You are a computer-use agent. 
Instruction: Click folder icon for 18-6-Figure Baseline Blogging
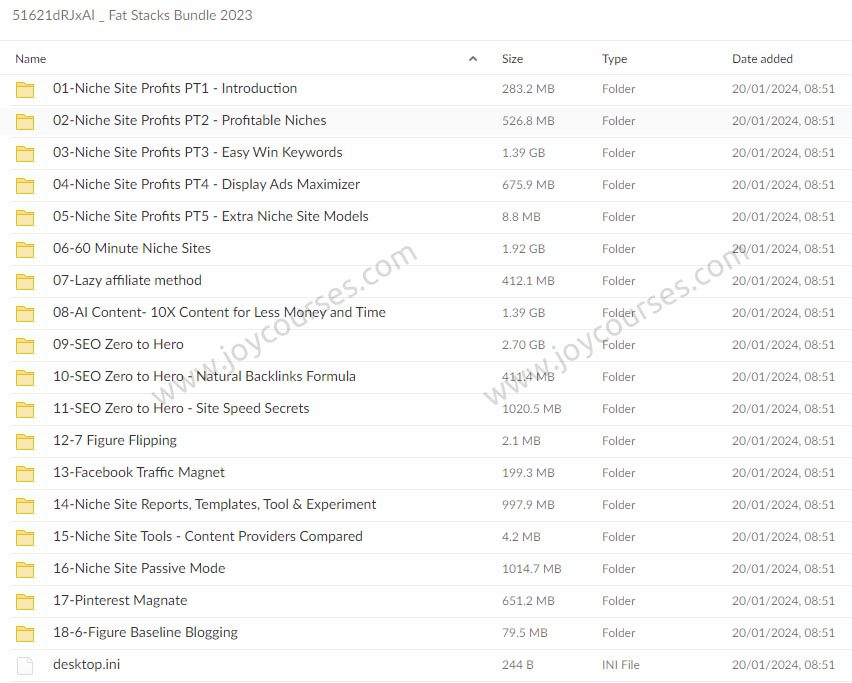[x=24, y=634]
